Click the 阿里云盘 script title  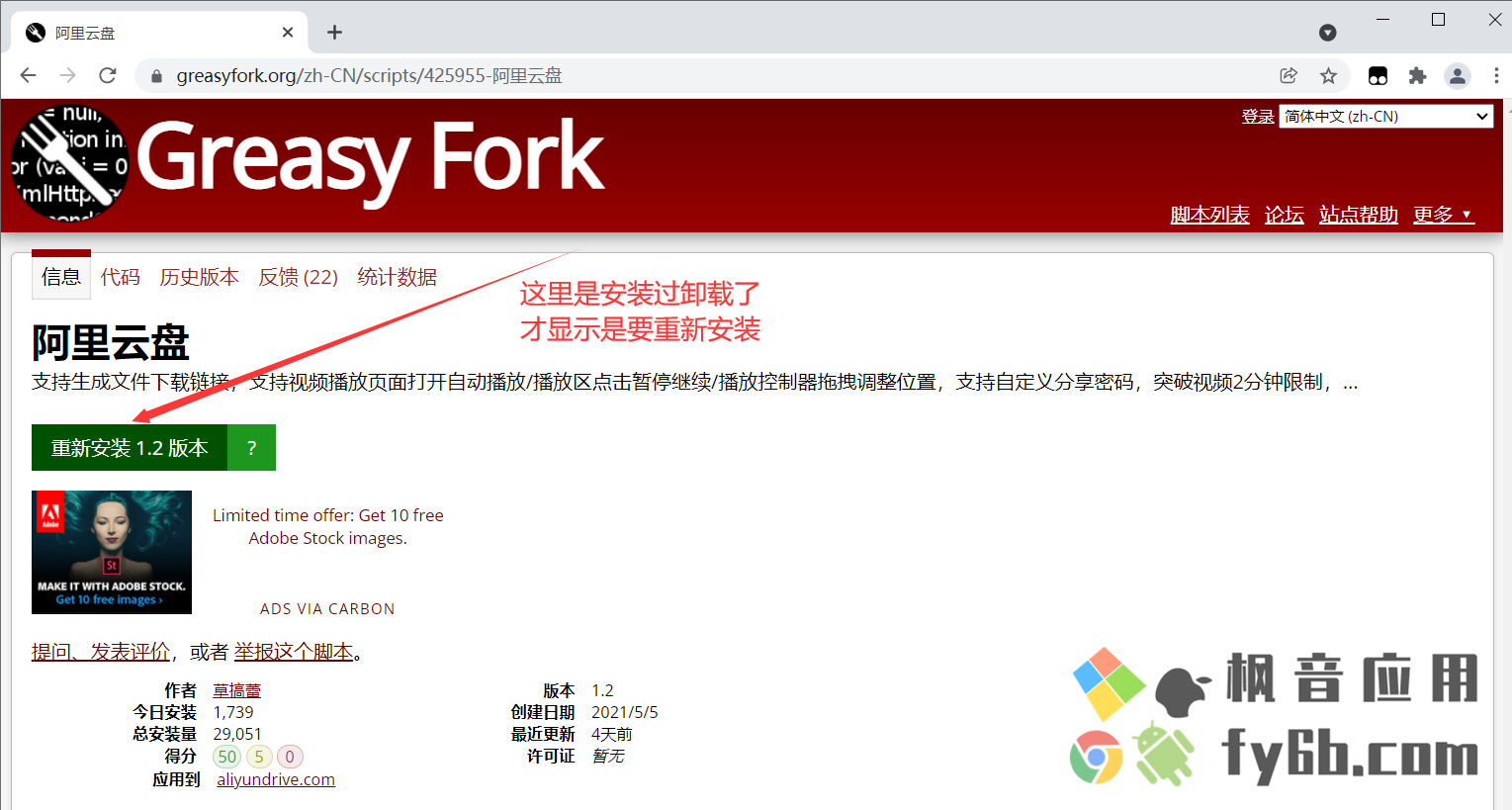coord(110,342)
